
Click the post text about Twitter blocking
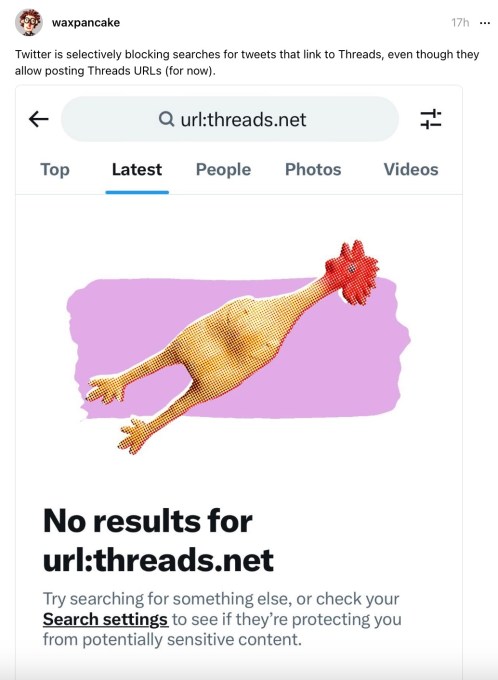pos(247,62)
